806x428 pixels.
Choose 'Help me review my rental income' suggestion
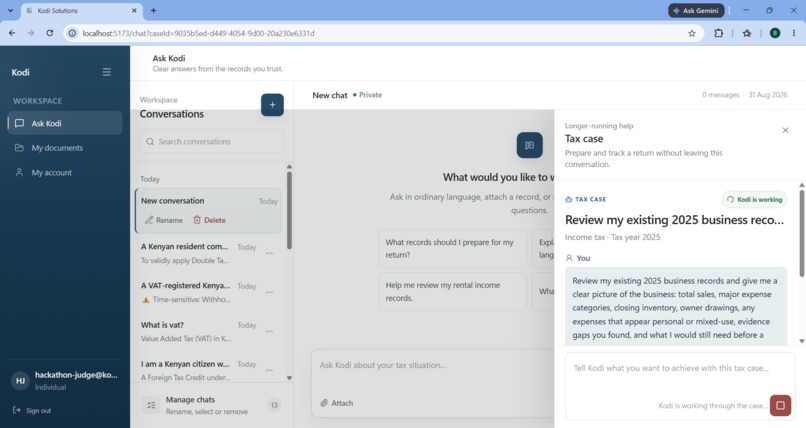point(452,291)
